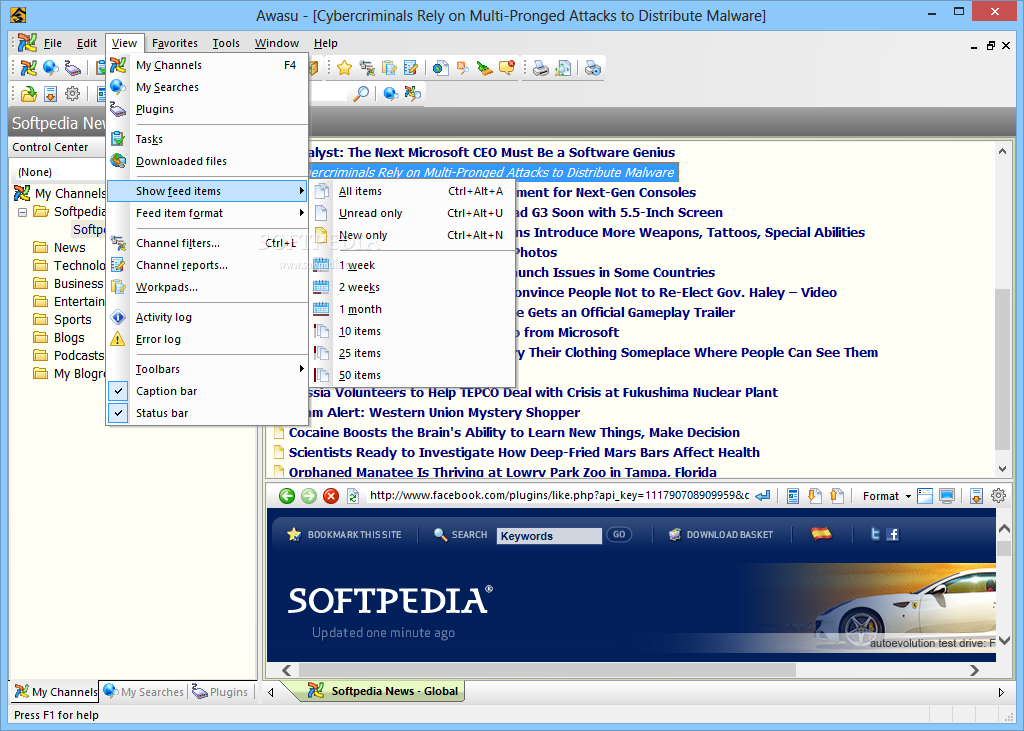Choose Downloaded files menu entry
The height and width of the screenshot is (731, 1024).
[207, 161]
